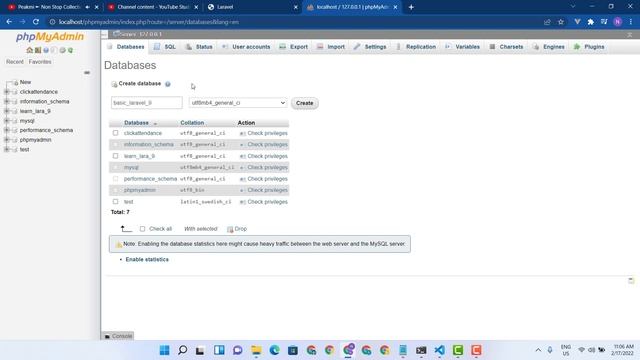Expand information_schema in the navigation tree

click(7, 102)
